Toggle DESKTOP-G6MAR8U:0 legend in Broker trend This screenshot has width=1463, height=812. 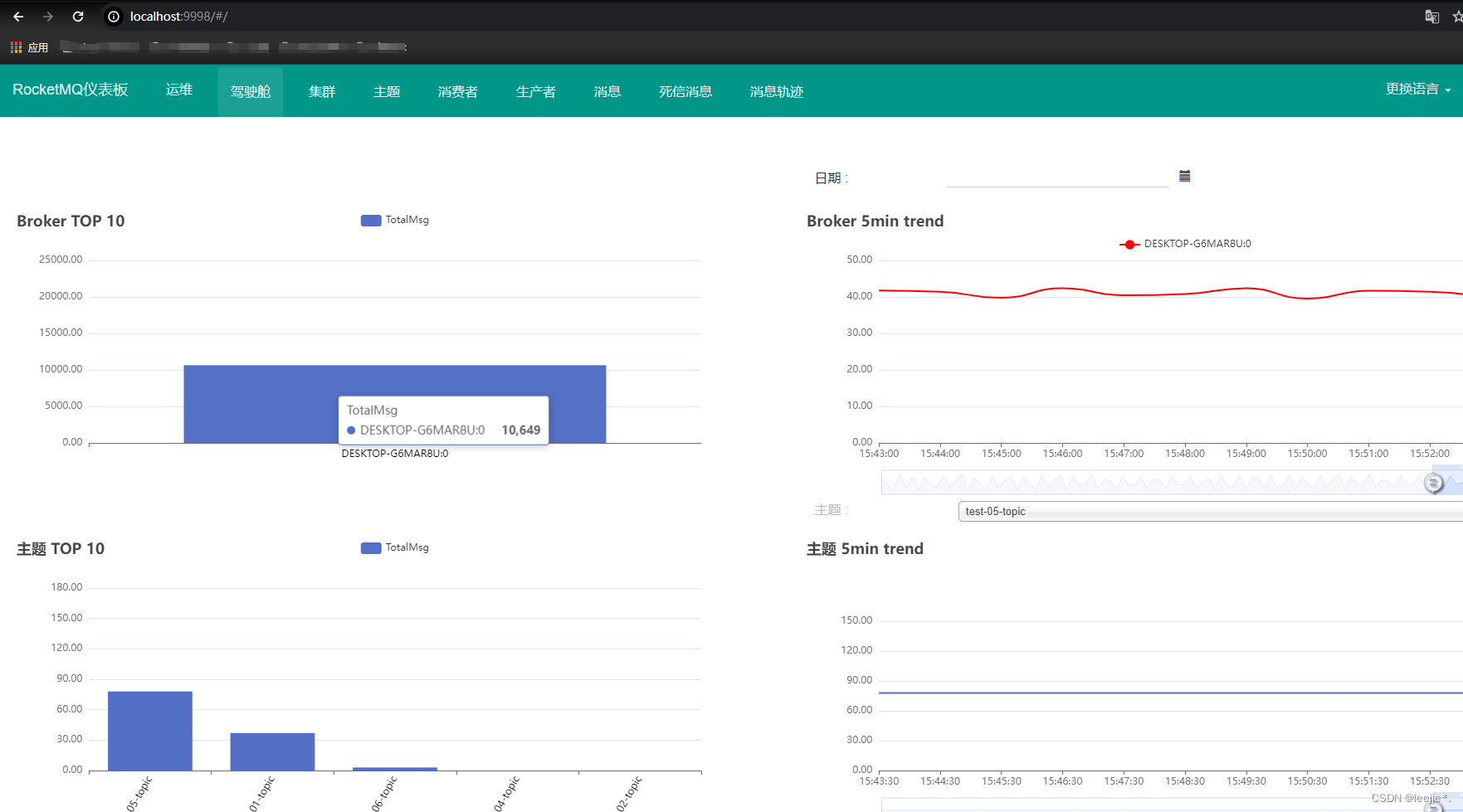coord(1185,244)
